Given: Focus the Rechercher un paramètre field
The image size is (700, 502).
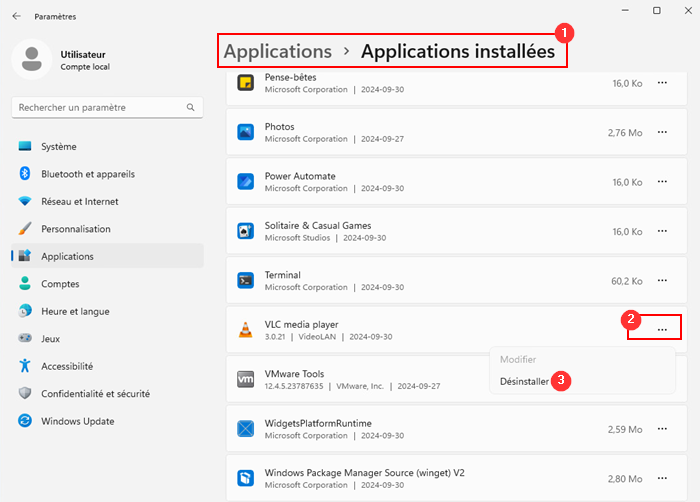Looking at the screenshot, I should (x=107, y=107).
